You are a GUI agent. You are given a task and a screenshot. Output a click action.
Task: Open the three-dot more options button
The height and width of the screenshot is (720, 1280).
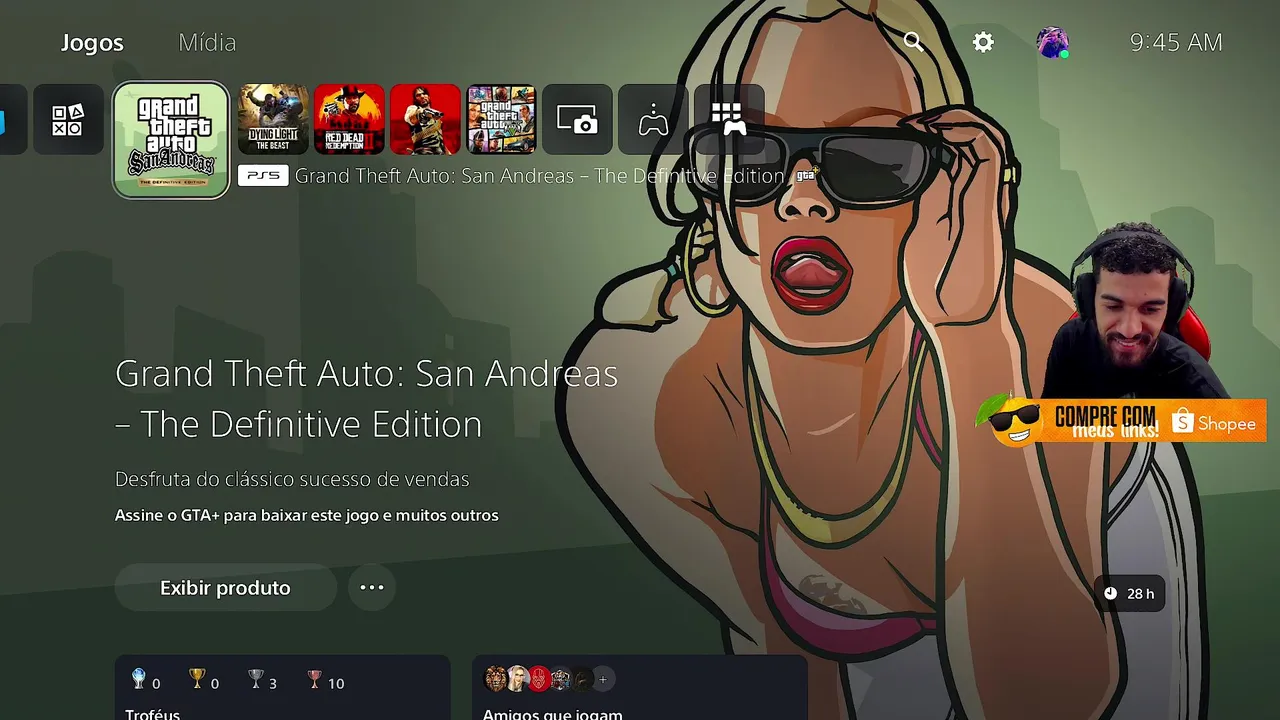[372, 588]
